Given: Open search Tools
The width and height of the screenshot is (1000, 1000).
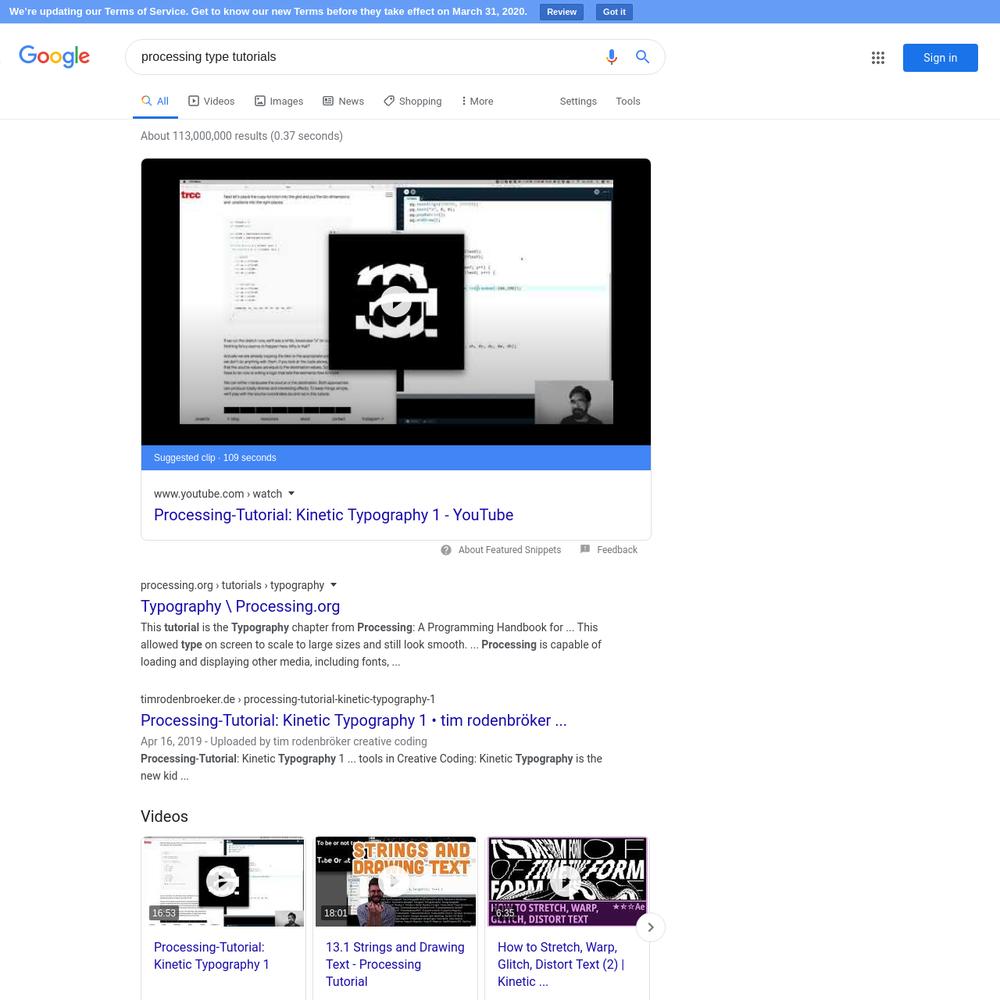Looking at the screenshot, I should point(628,101).
